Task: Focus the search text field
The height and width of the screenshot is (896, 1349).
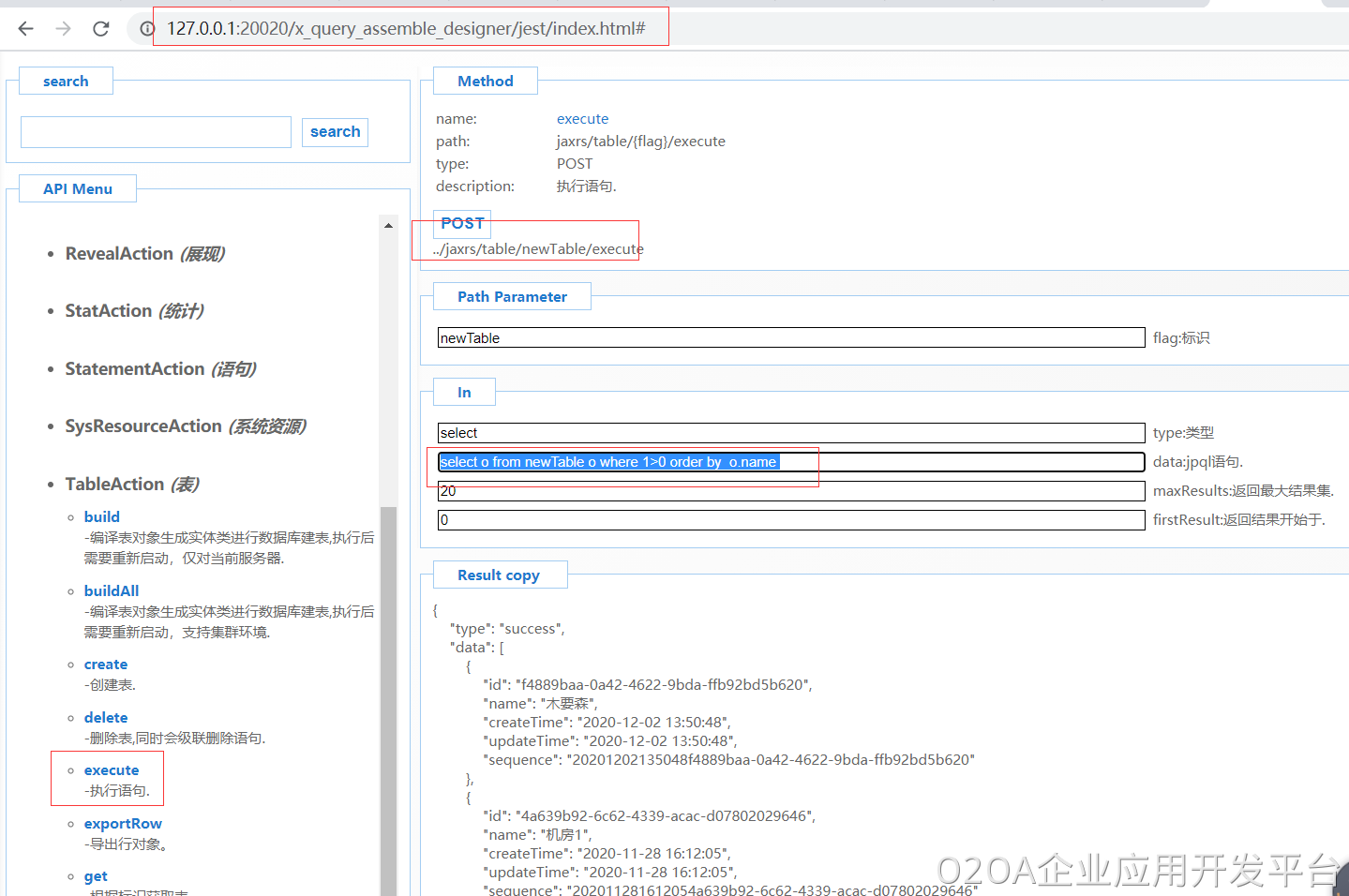Action: [x=156, y=132]
